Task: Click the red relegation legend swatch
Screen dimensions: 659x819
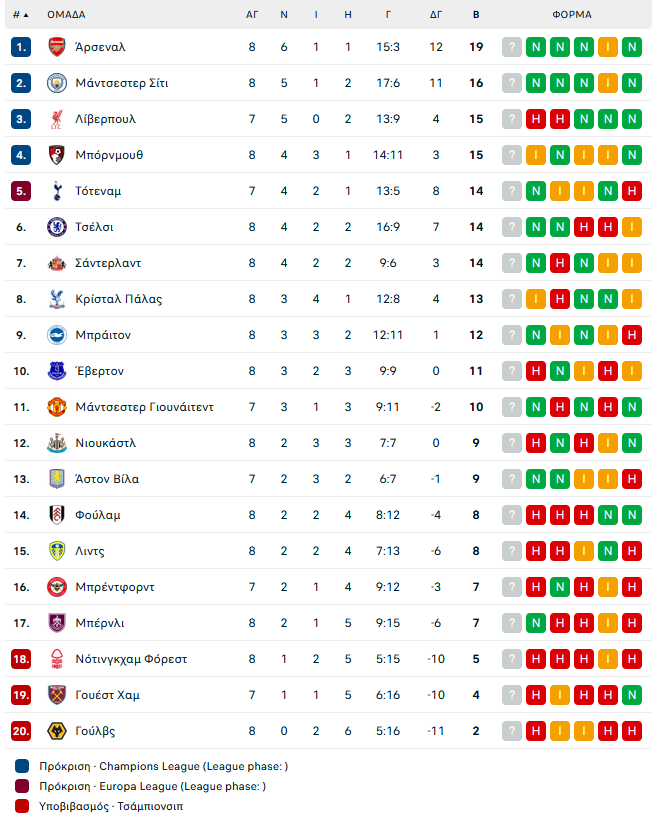Action: coord(23,805)
